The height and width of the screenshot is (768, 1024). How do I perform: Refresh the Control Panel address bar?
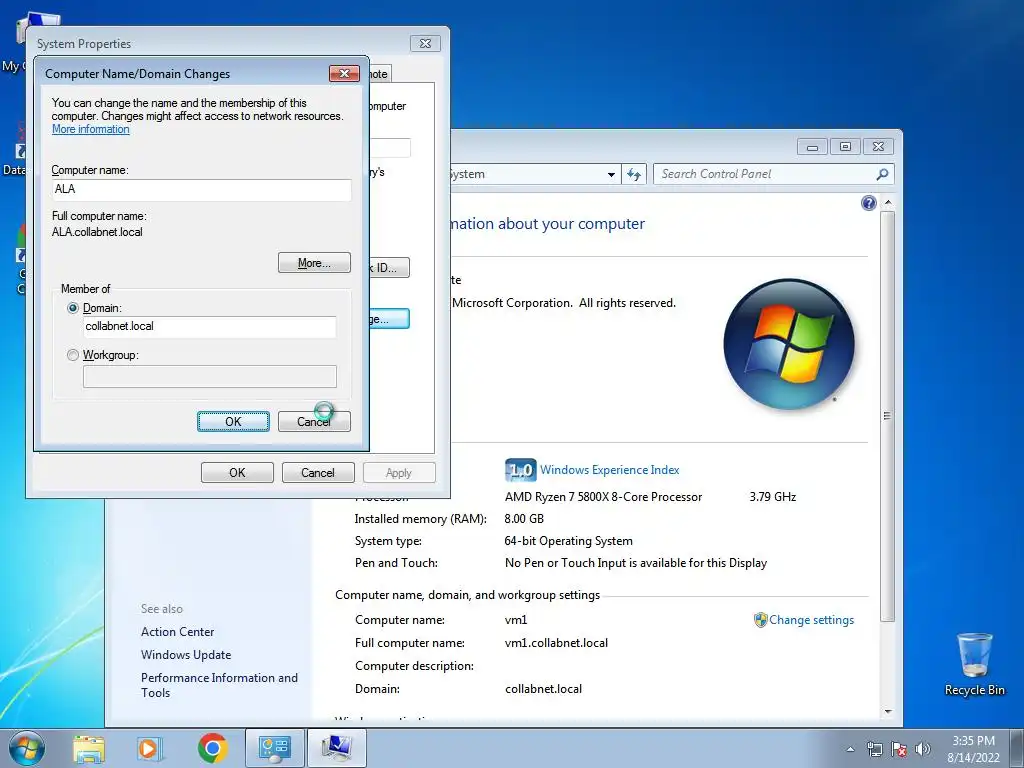(634, 174)
